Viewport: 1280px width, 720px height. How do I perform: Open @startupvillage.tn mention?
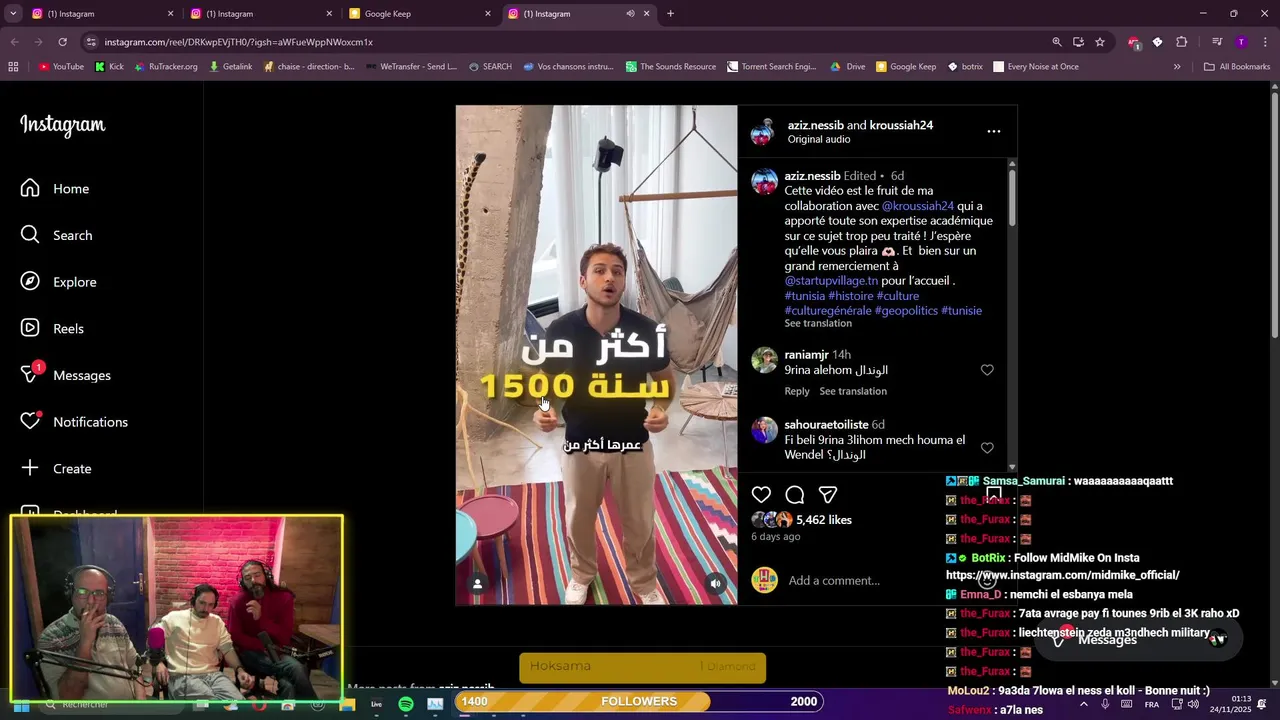(x=831, y=281)
